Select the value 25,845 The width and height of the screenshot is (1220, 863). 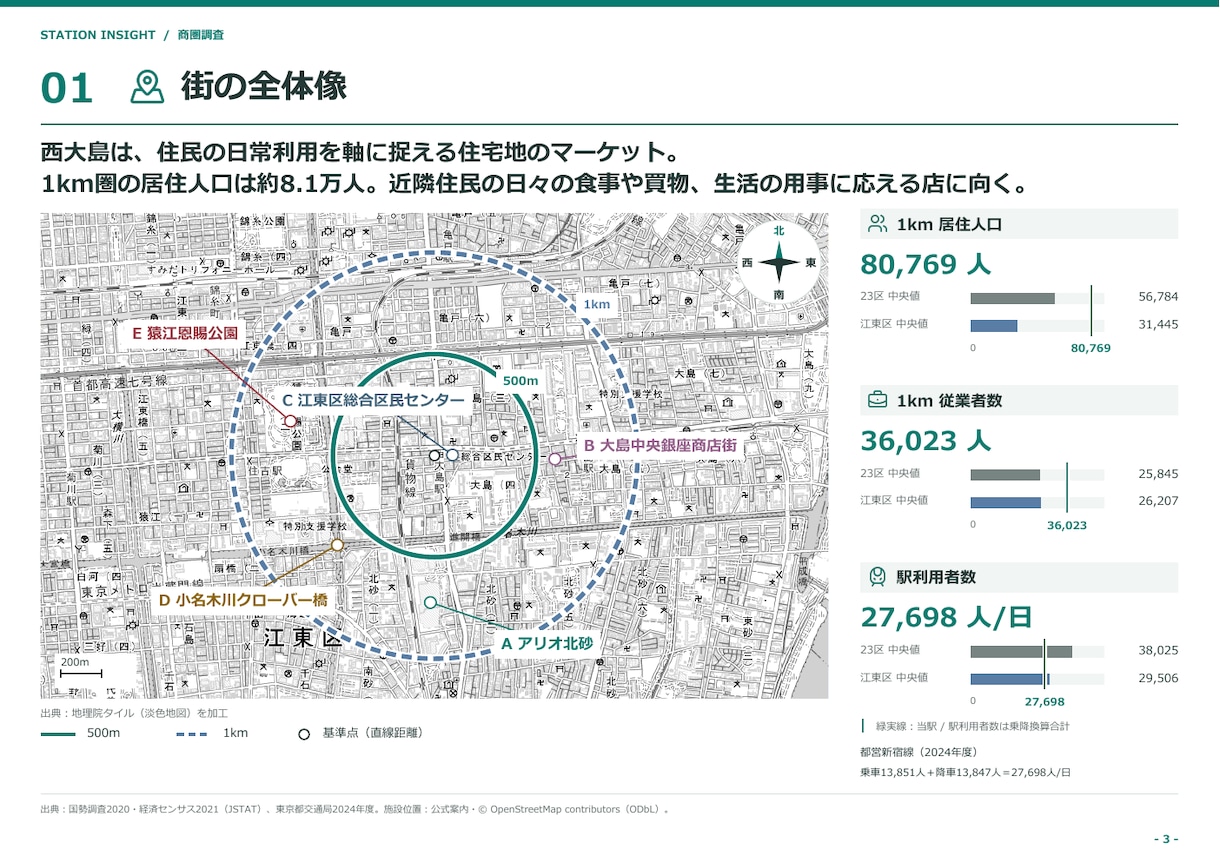(x=1158, y=473)
